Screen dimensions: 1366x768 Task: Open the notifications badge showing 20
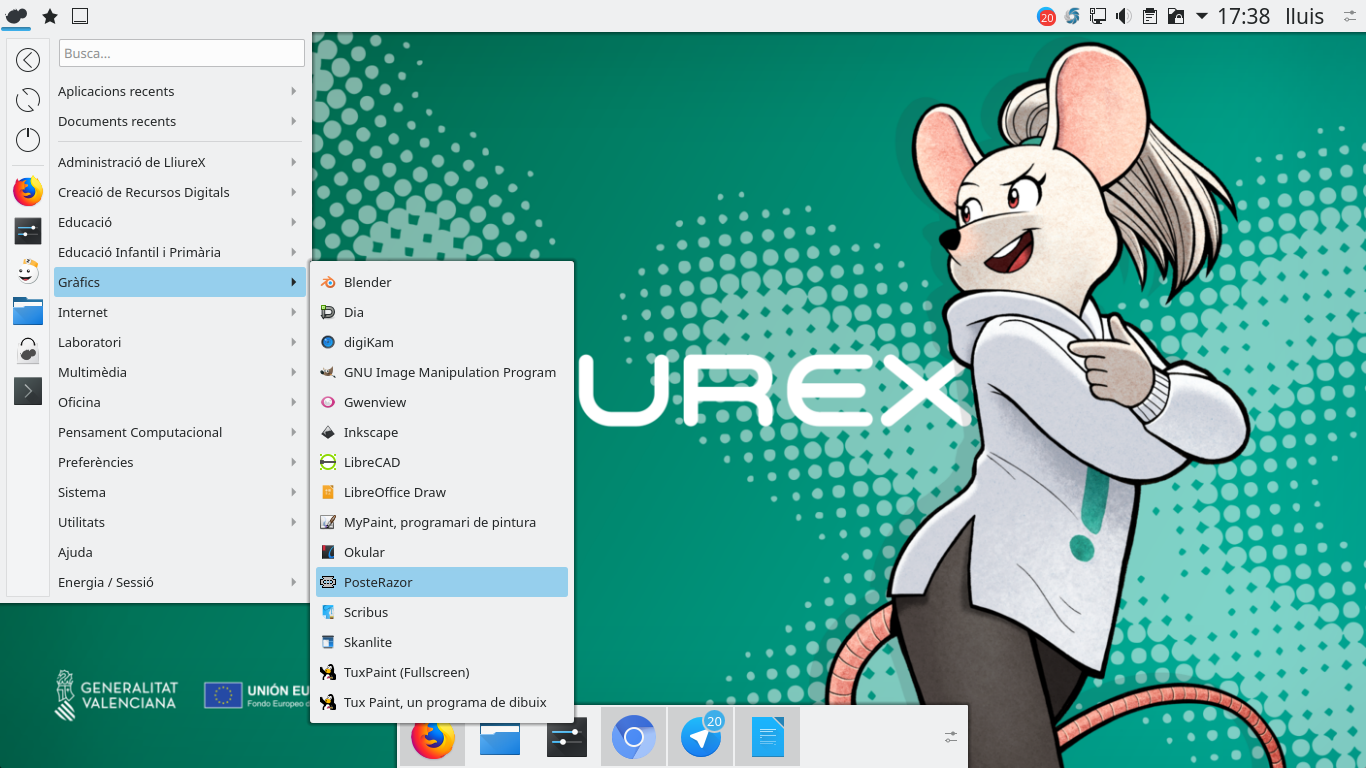pyautogui.click(x=1046, y=16)
